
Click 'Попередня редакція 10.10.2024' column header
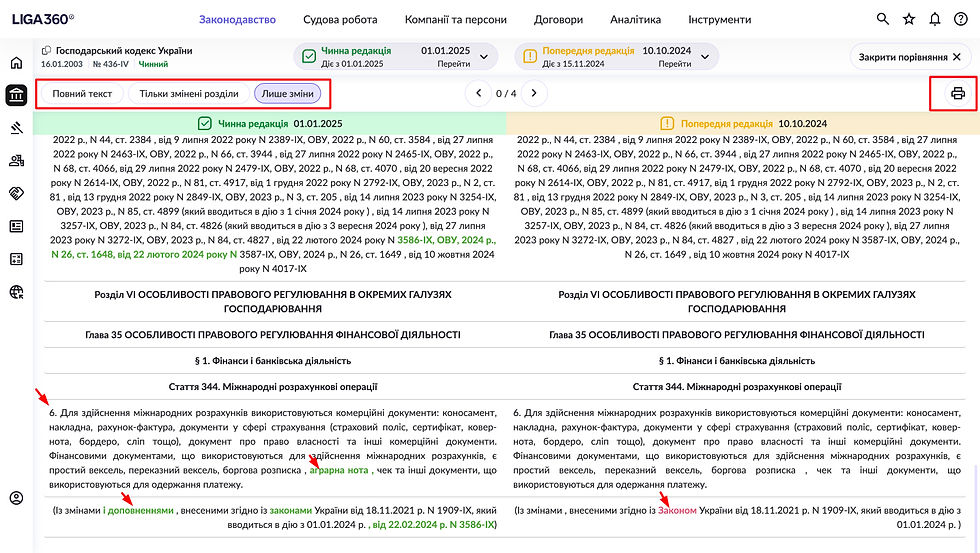743,123
